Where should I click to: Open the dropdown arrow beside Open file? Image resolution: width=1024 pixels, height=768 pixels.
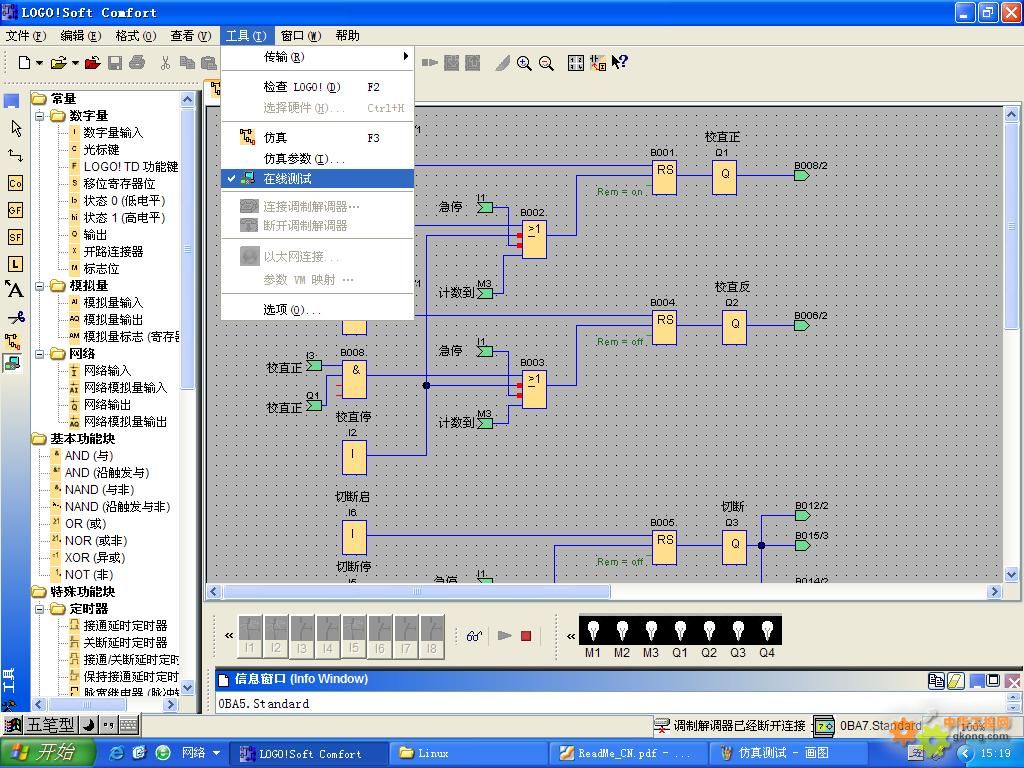[x=75, y=63]
